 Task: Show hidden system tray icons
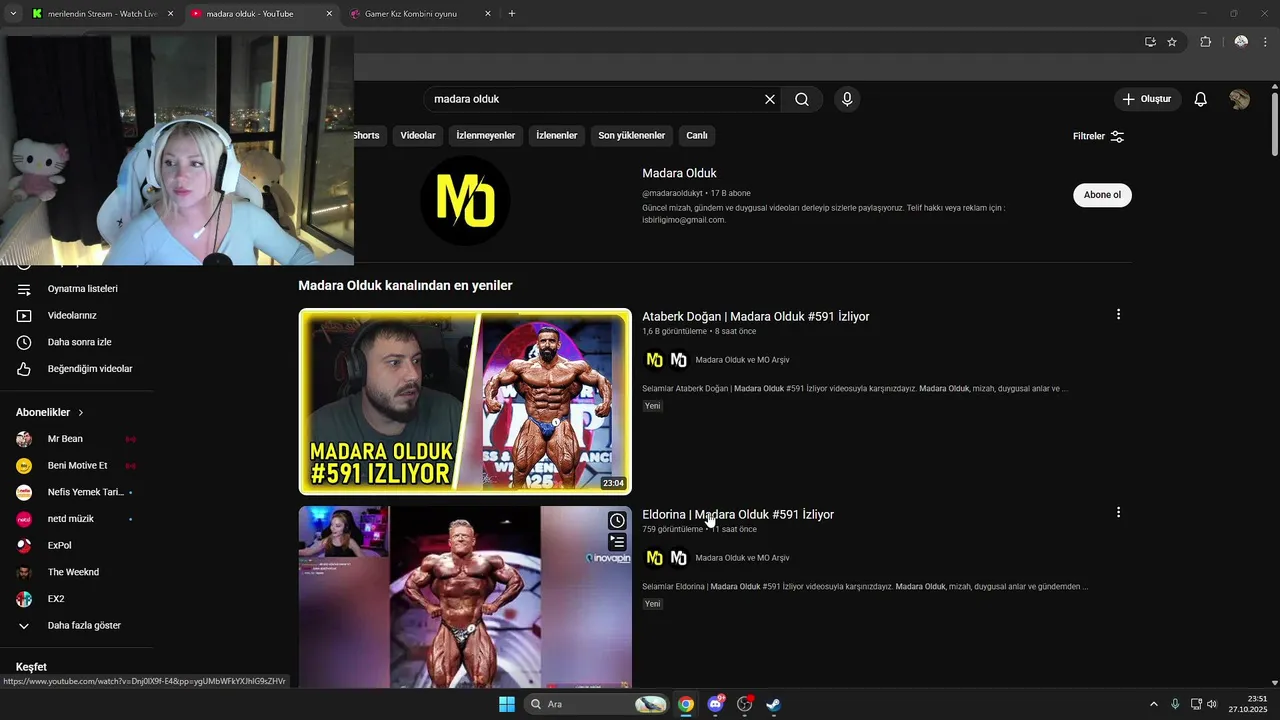point(1153,704)
